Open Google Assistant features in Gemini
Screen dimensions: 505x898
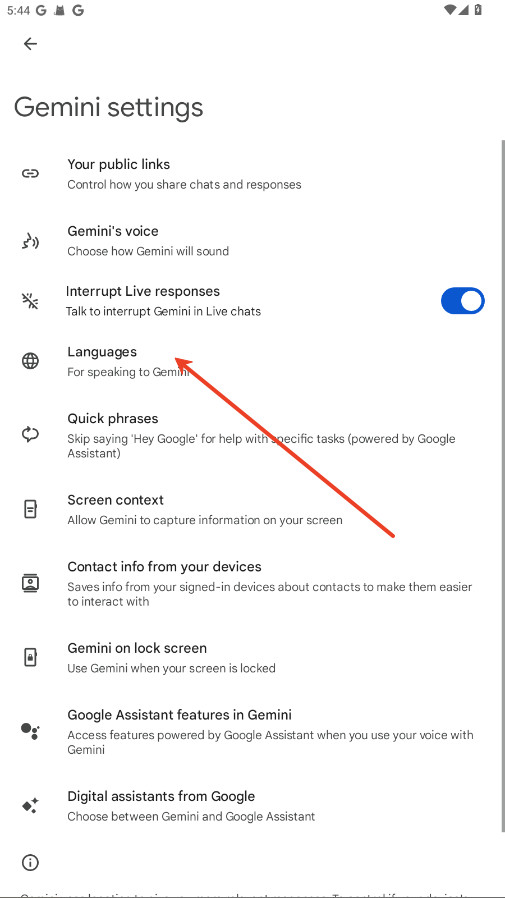click(252, 731)
